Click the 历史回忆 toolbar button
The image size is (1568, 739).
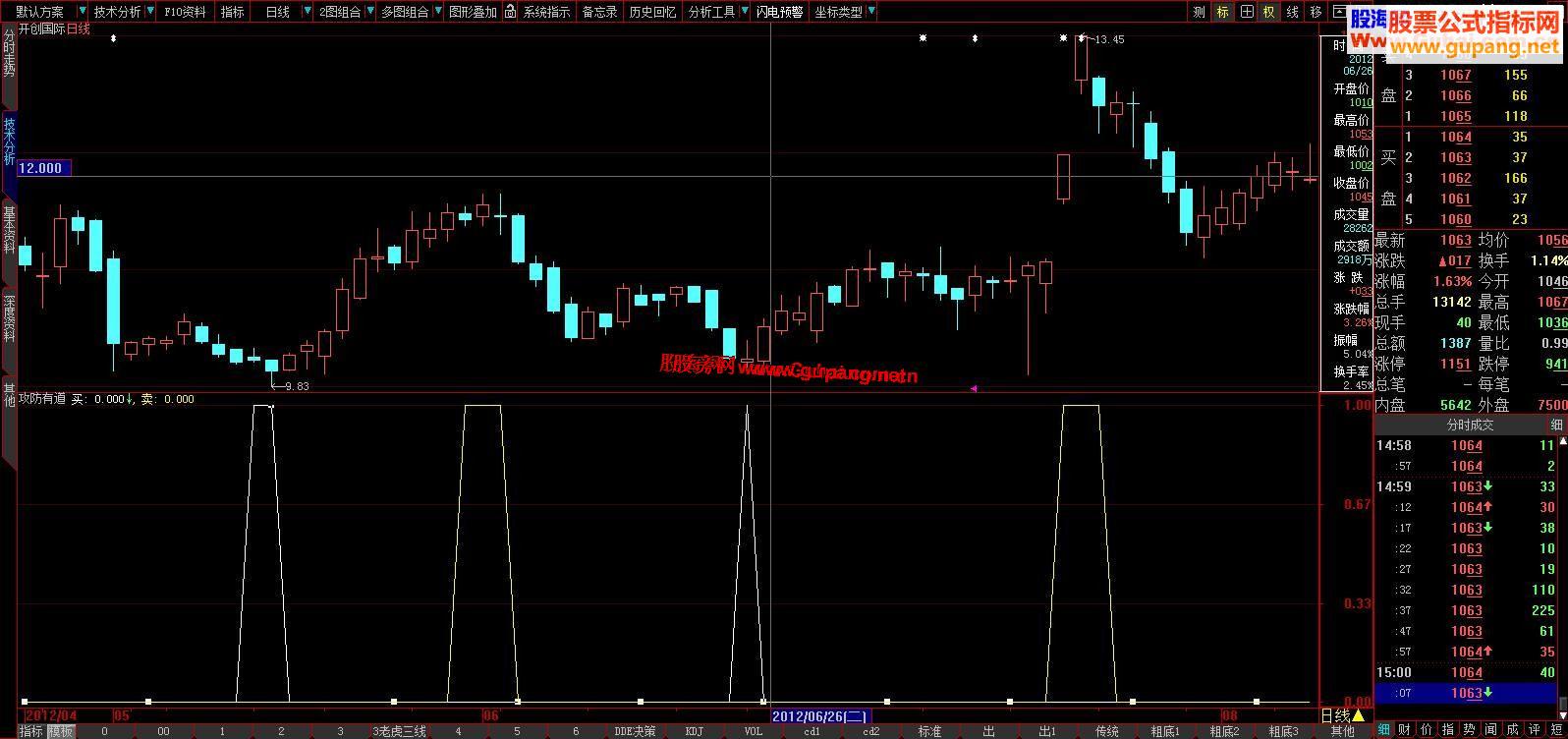point(652,12)
